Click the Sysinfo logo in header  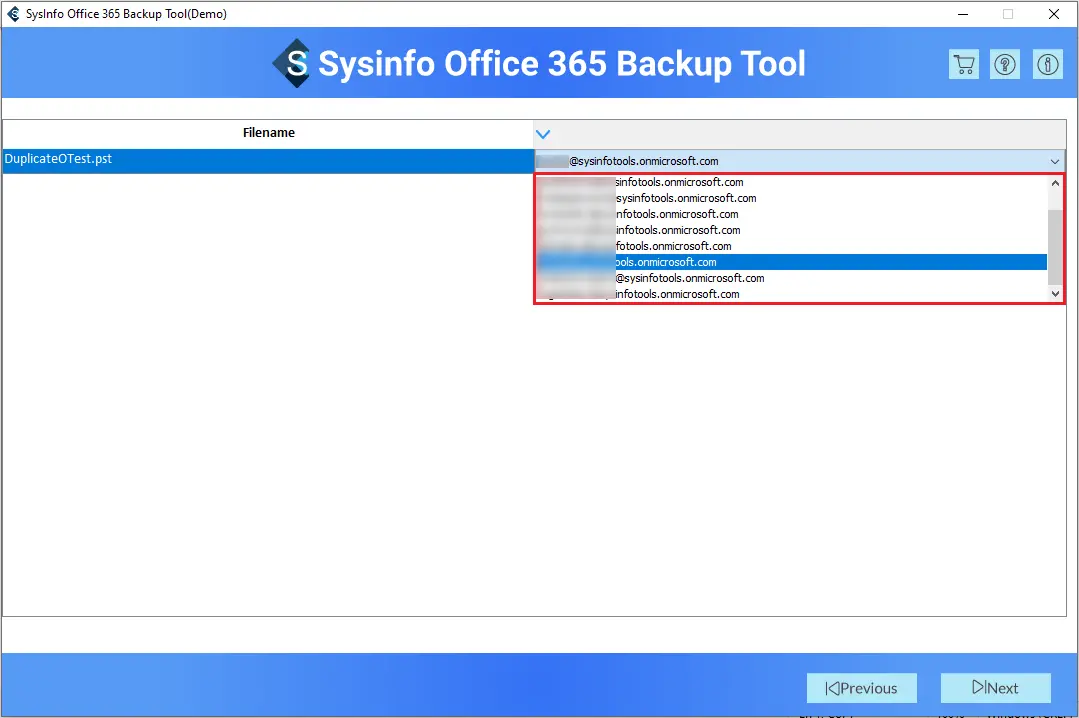pyautogui.click(x=291, y=63)
